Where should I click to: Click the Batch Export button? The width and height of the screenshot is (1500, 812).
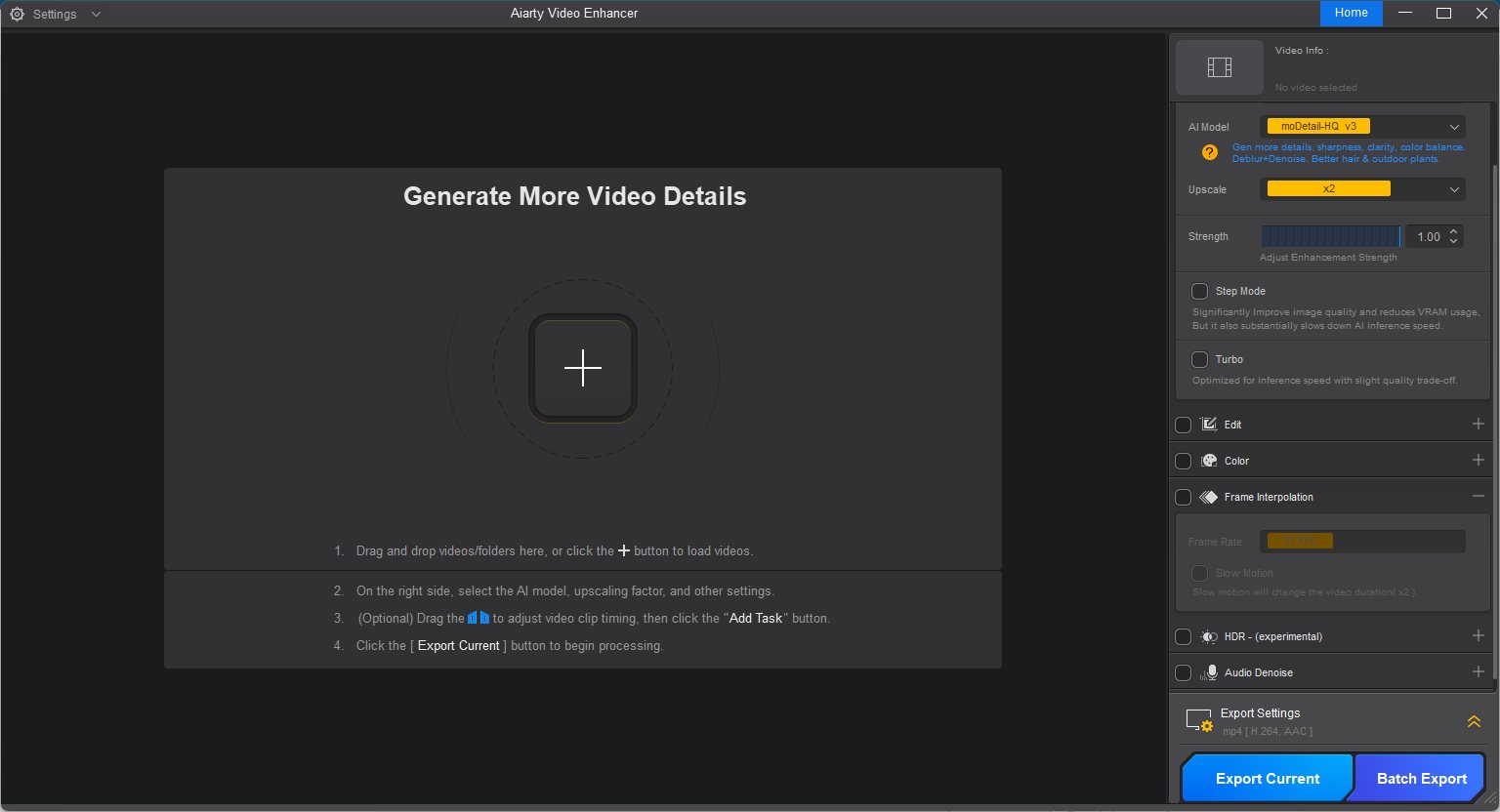coord(1421,778)
